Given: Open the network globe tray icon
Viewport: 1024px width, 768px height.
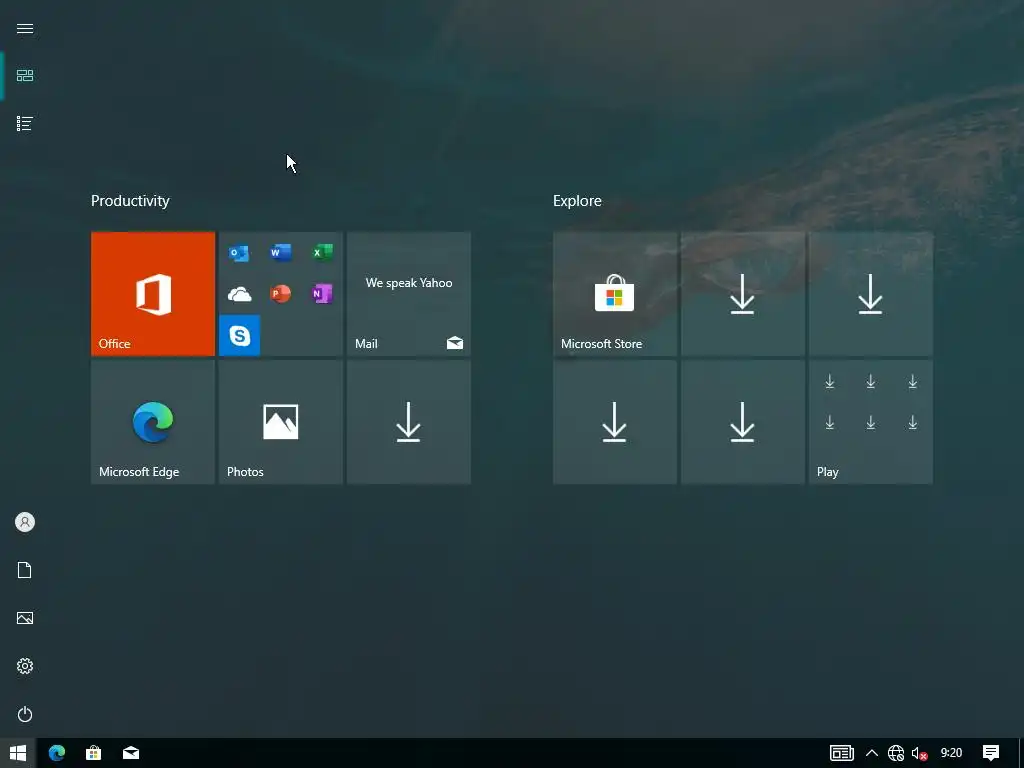Looking at the screenshot, I should point(896,754).
